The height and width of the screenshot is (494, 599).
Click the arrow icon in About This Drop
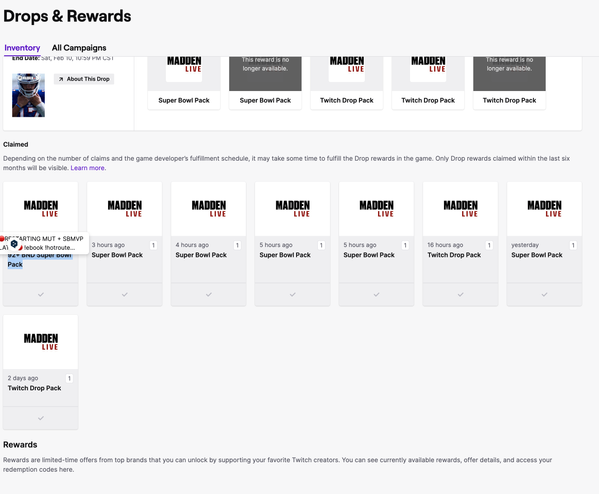pos(61,79)
